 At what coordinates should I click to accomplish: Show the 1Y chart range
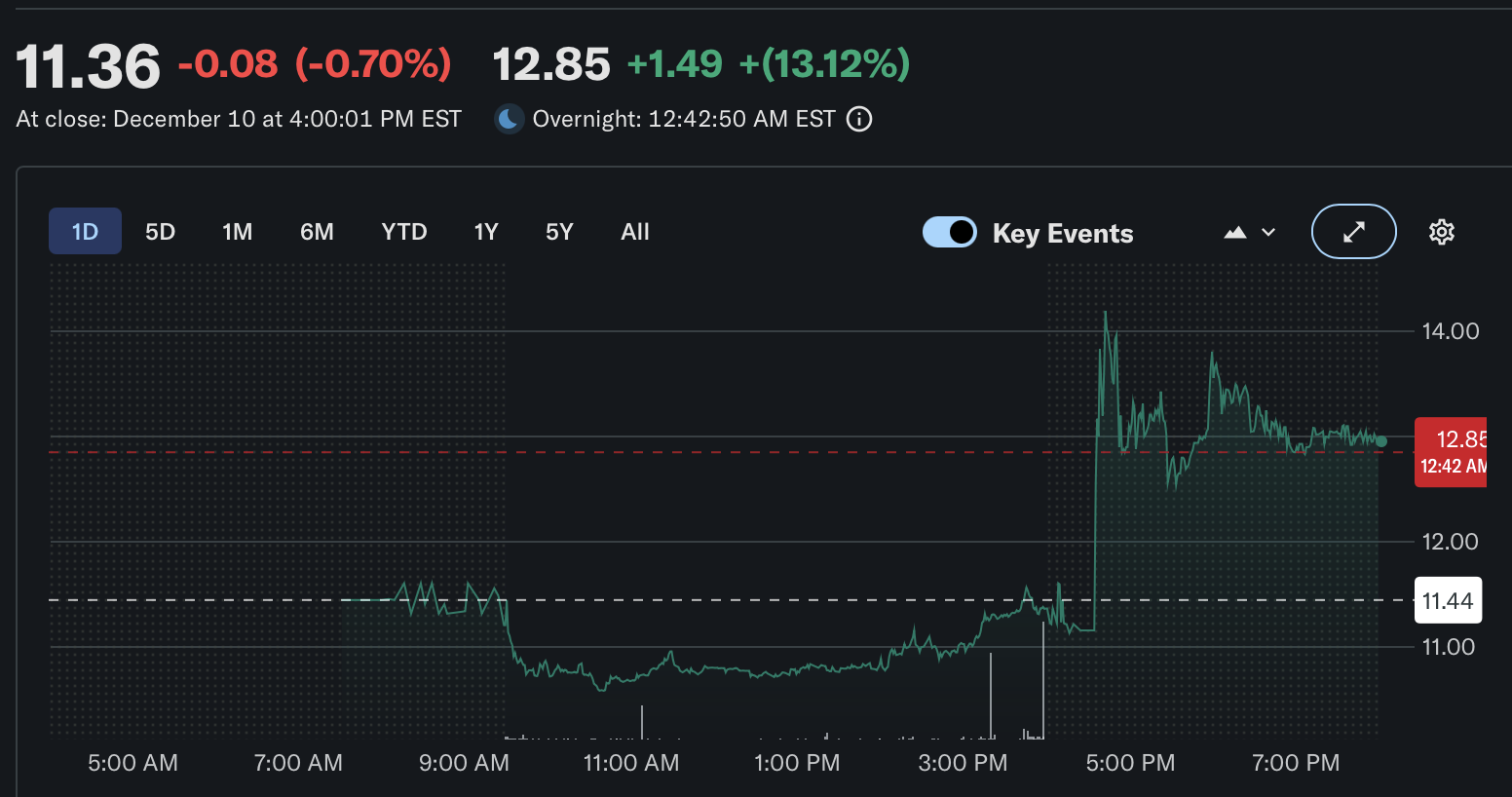pos(486,232)
